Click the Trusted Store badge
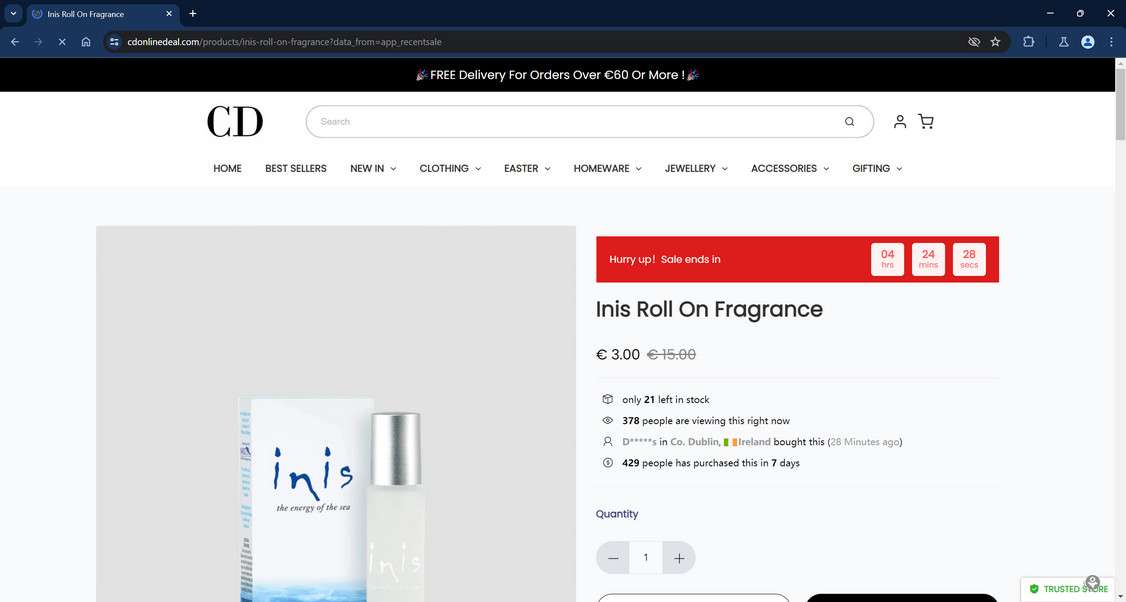This screenshot has height=602, width=1126. click(x=1069, y=588)
